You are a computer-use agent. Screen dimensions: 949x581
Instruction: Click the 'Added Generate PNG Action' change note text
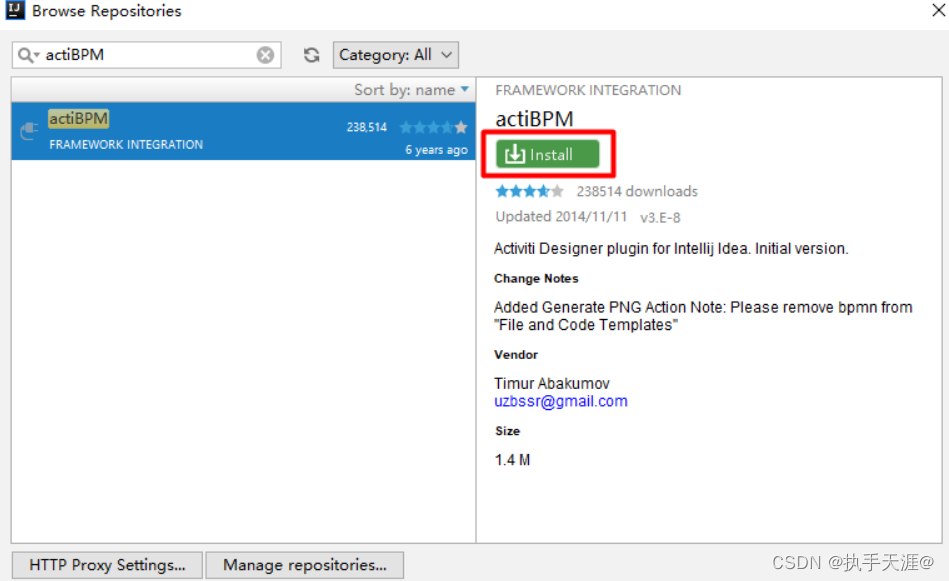[x=703, y=316]
